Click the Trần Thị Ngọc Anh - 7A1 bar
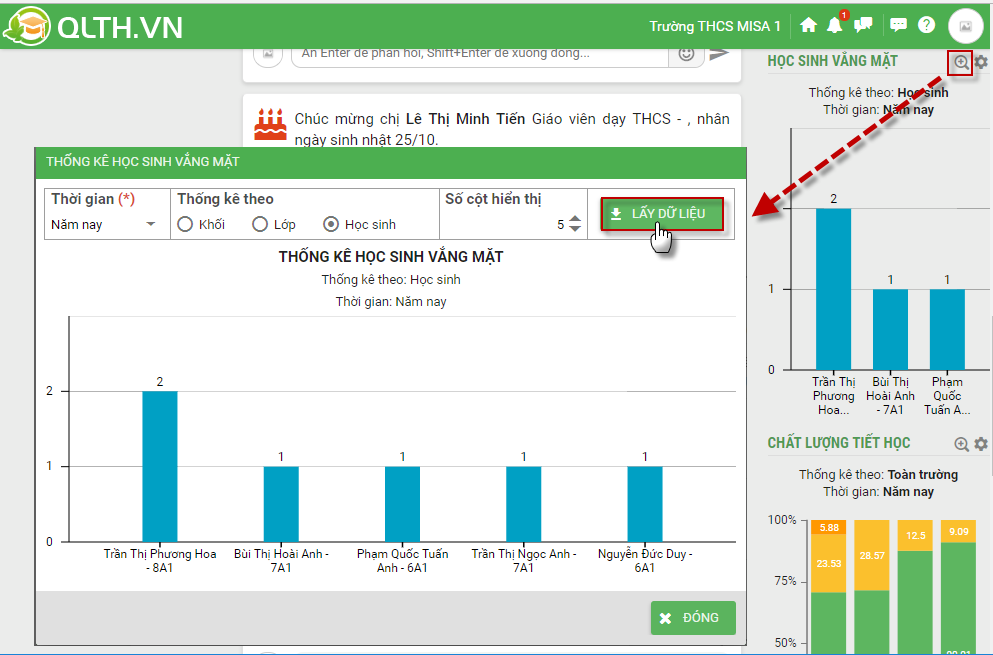Viewport: 993px width, 655px height. click(x=524, y=504)
